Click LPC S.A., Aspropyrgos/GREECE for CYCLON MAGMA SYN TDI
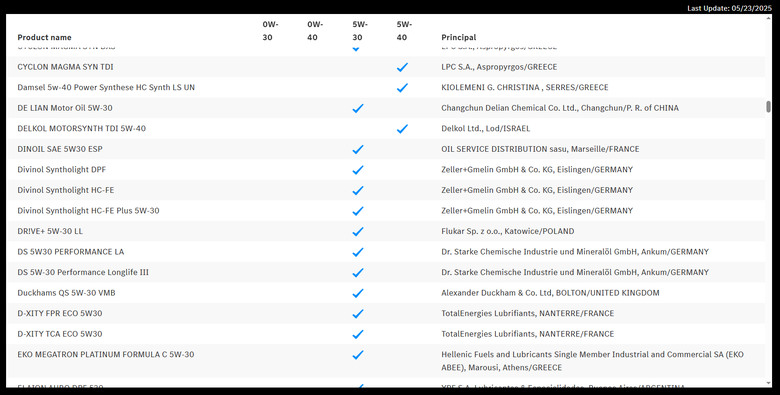 (x=499, y=67)
